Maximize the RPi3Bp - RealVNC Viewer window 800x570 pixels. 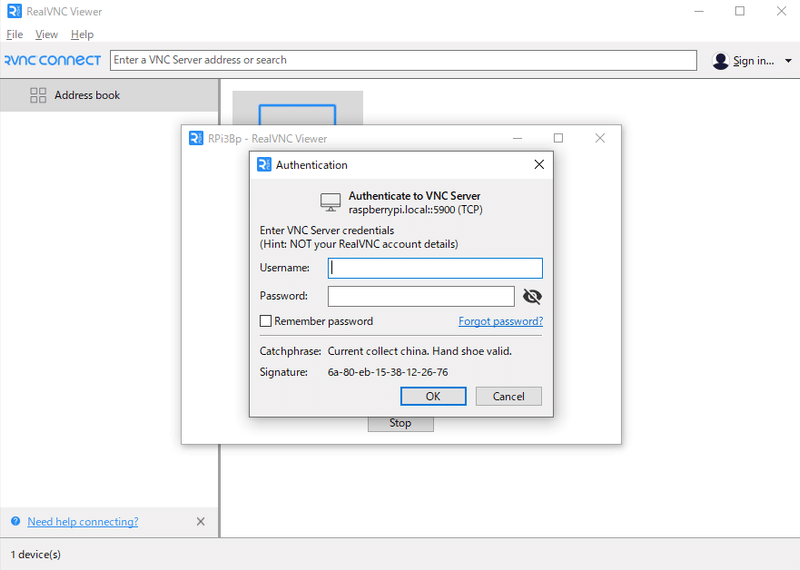pyautogui.click(x=558, y=138)
